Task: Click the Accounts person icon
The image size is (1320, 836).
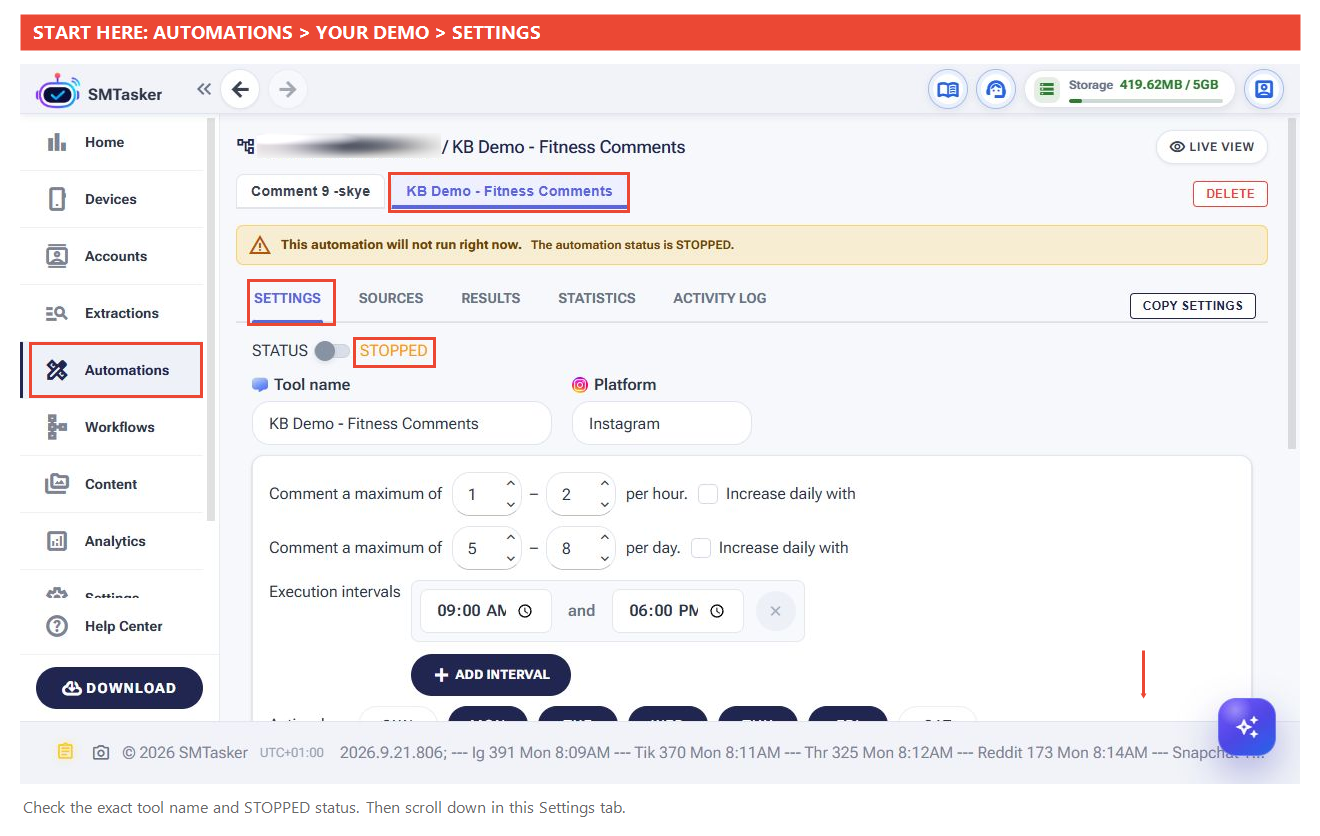Action: (x=57, y=256)
